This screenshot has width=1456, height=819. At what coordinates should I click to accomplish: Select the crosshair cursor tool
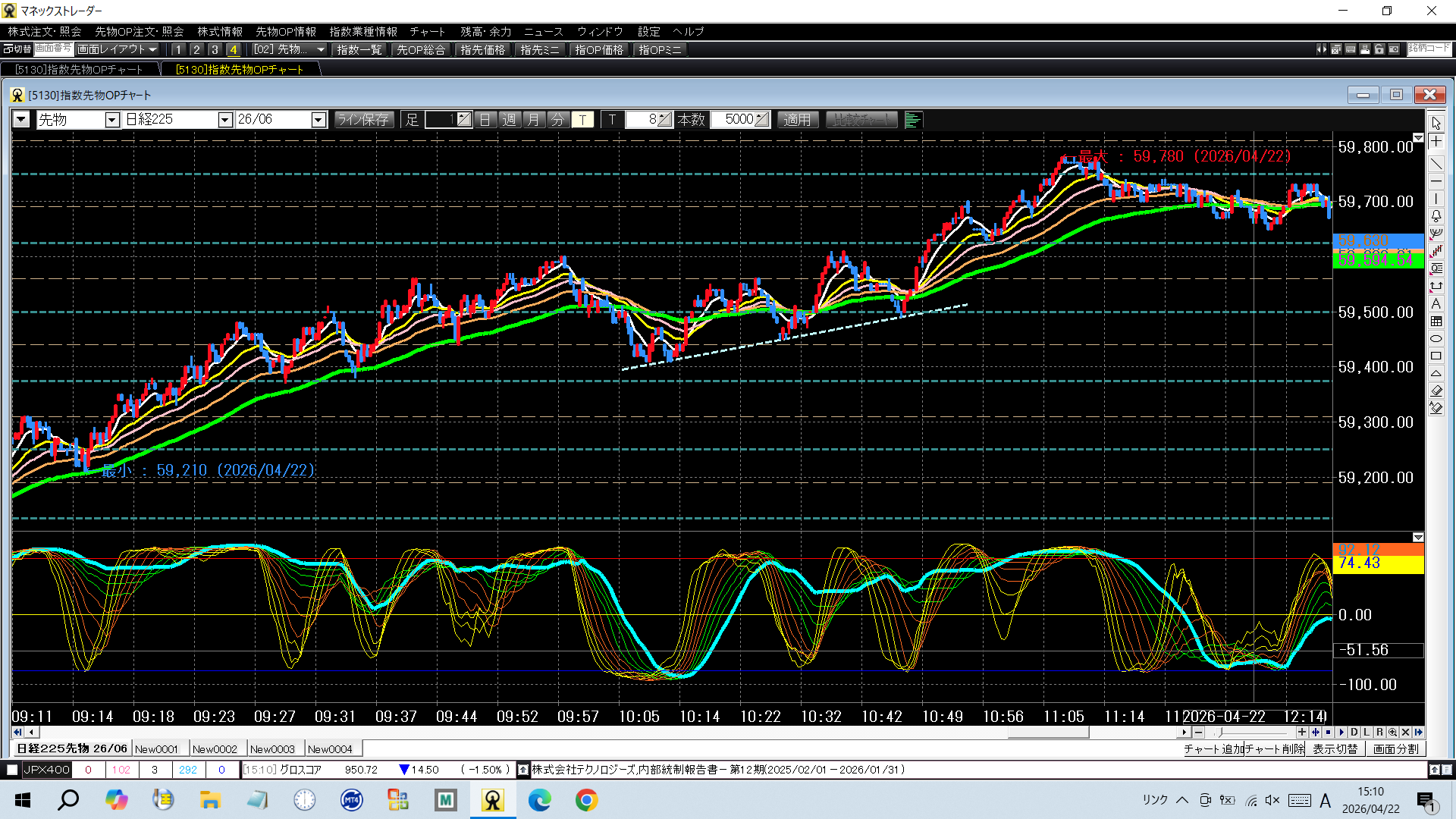click(x=1436, y=142)
